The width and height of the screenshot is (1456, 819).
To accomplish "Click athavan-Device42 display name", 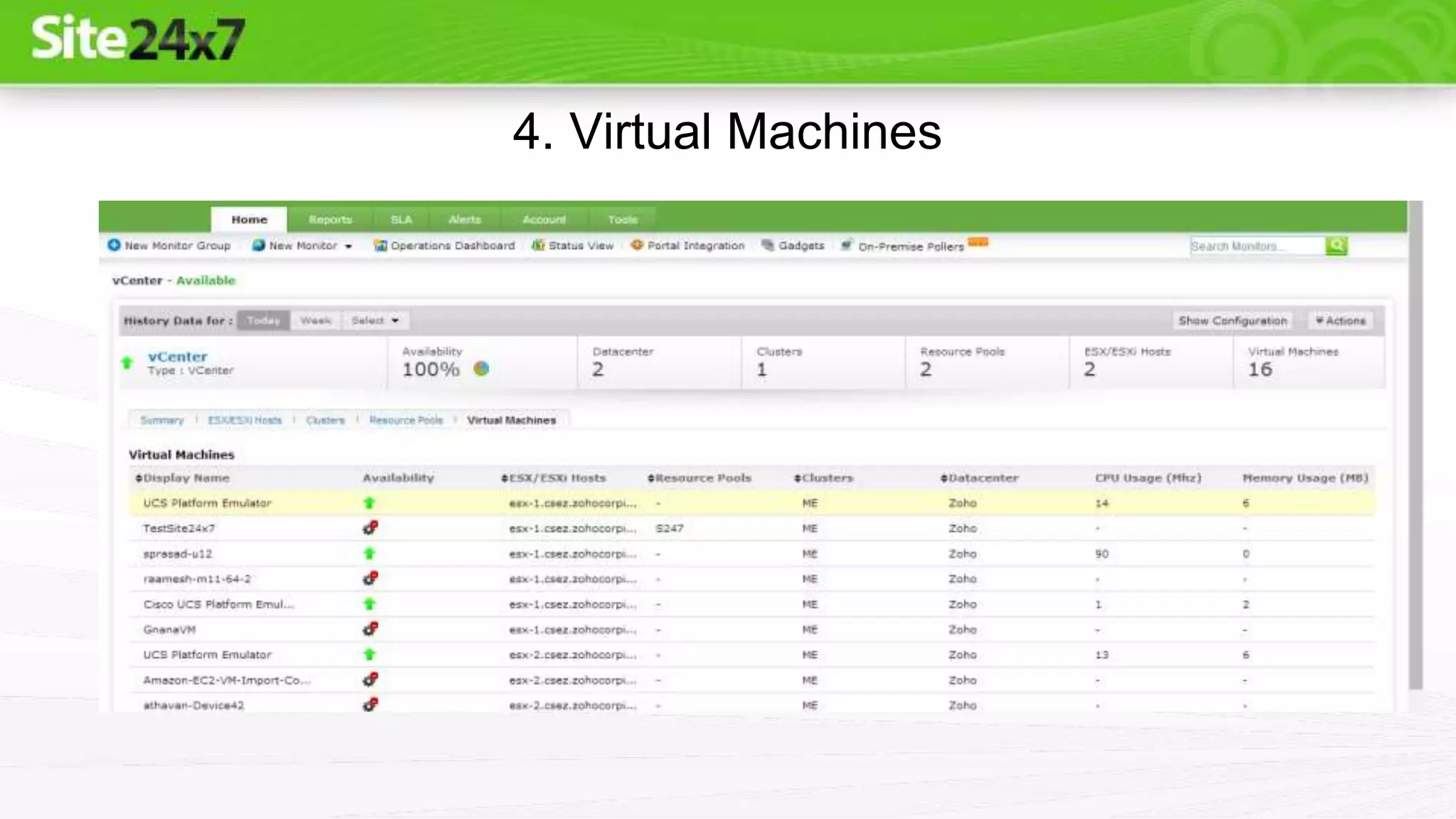I will (193, 705).
